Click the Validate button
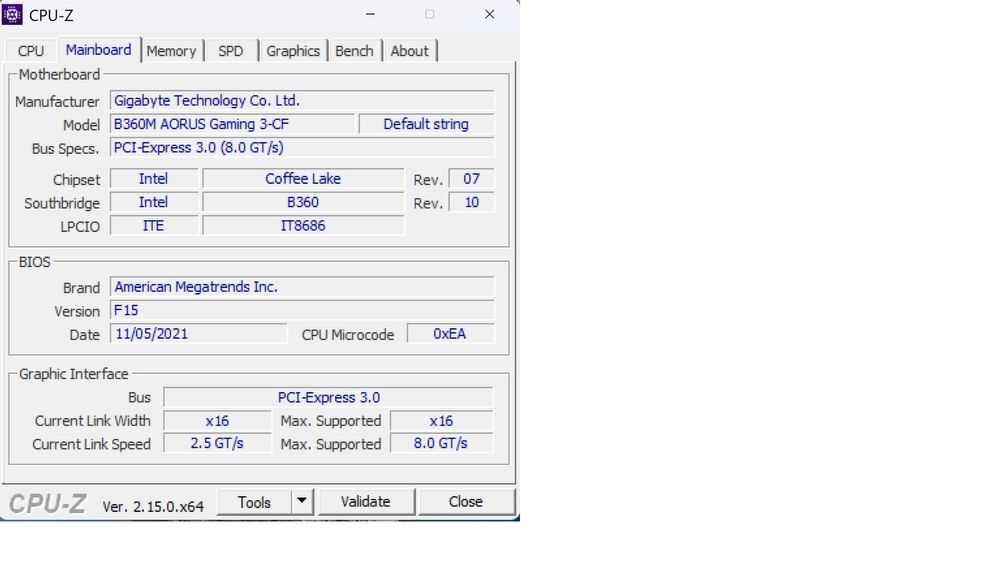Image resolution: width=1000 pixels, height=563 pixels. tap(365, 502)
